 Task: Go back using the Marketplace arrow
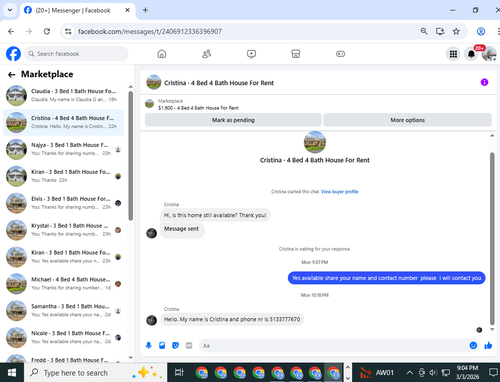coord(12,74)
